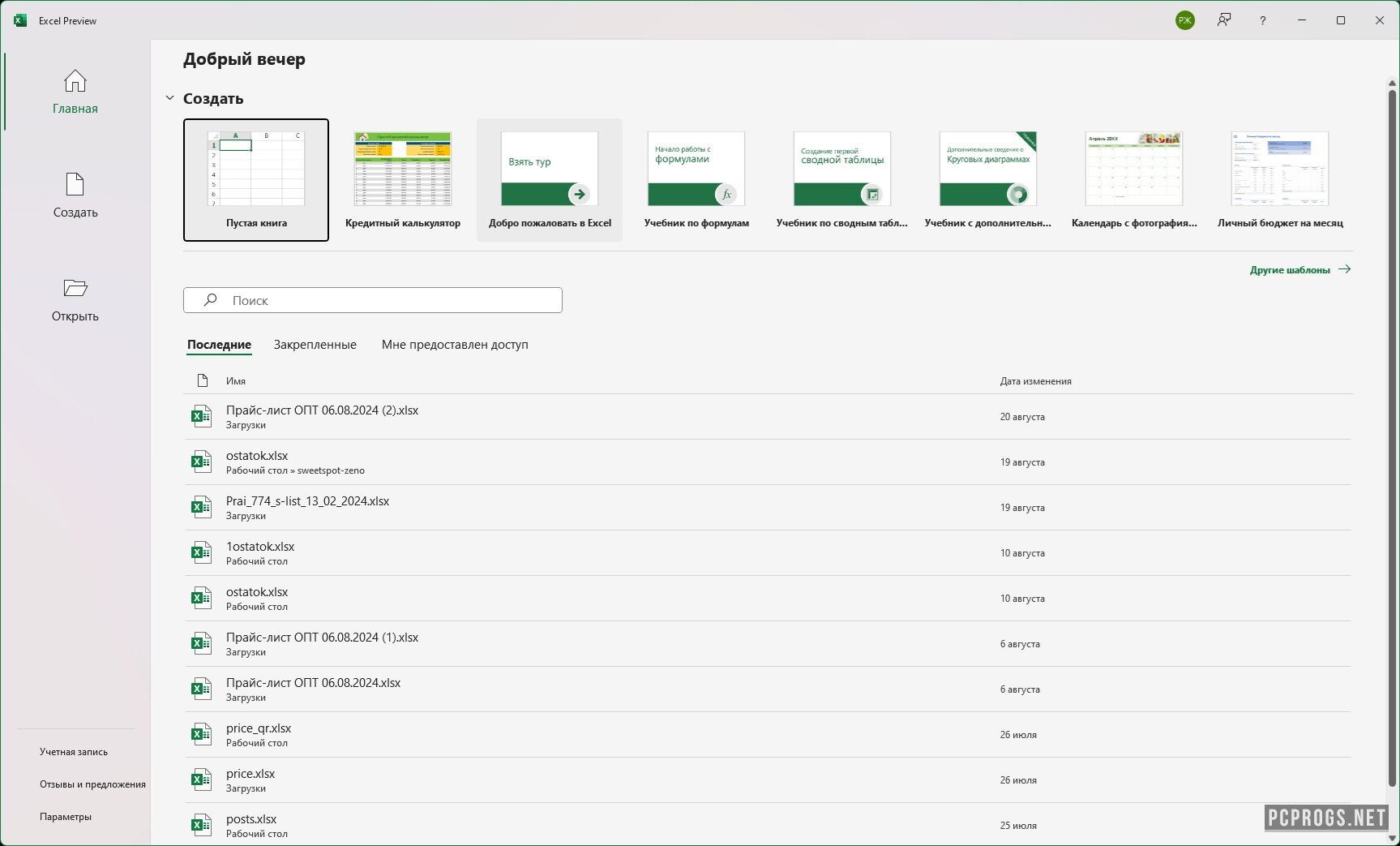Click the Рабочий стол » sweetspot-zeno path
The image size is (1400, 846).
coord(295,470)
